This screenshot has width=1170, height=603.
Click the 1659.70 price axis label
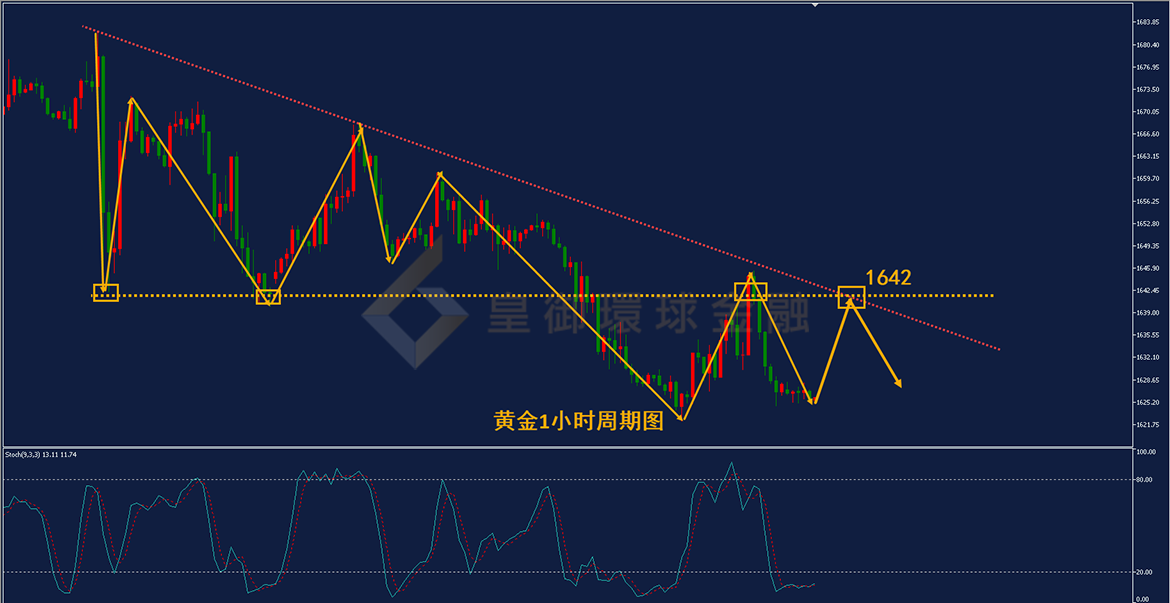coord(1147,178)
